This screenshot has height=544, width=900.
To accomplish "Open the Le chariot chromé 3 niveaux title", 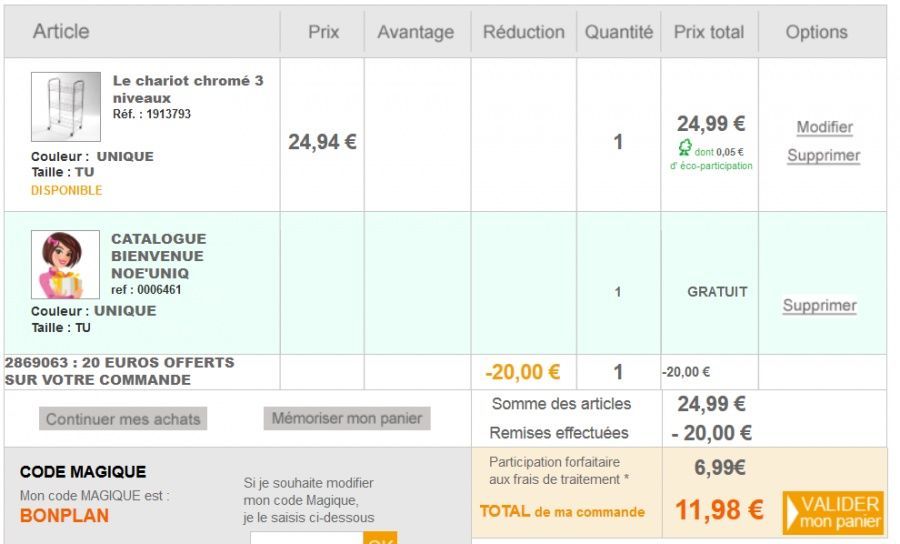I will coord(188,88).
